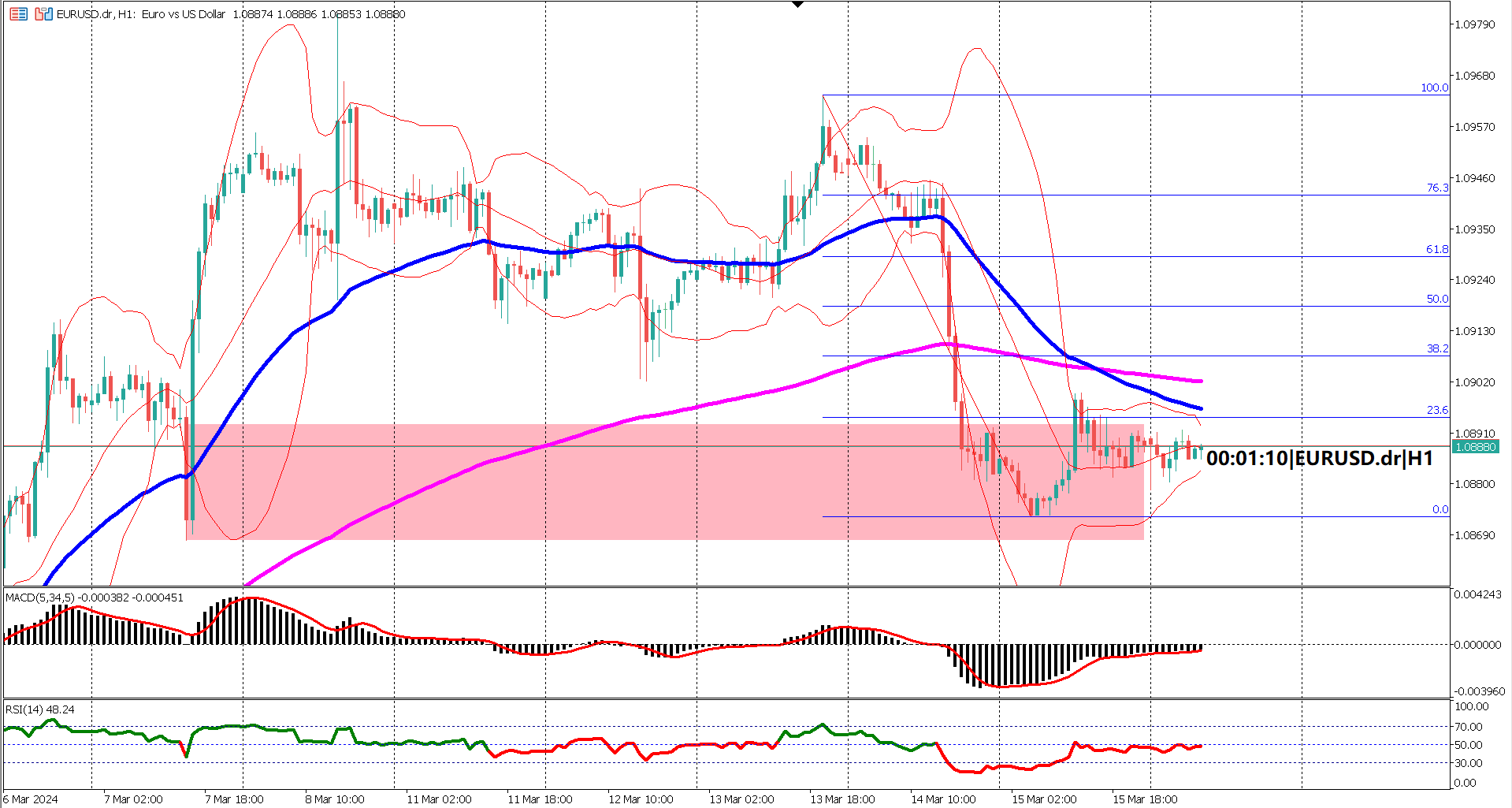1512x808 pixels.
Task: Click the 12 Mar 10:00 time label
Action: [641, 799]
